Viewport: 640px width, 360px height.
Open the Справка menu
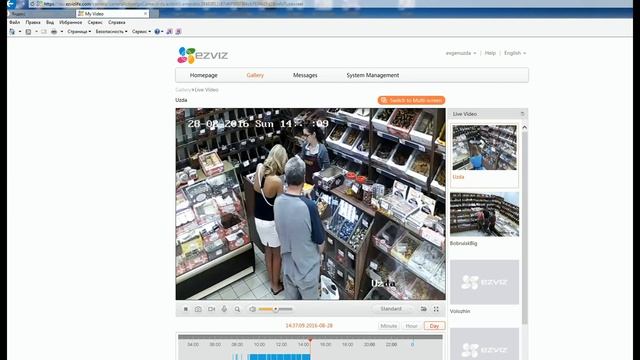(x=117, y=22)
